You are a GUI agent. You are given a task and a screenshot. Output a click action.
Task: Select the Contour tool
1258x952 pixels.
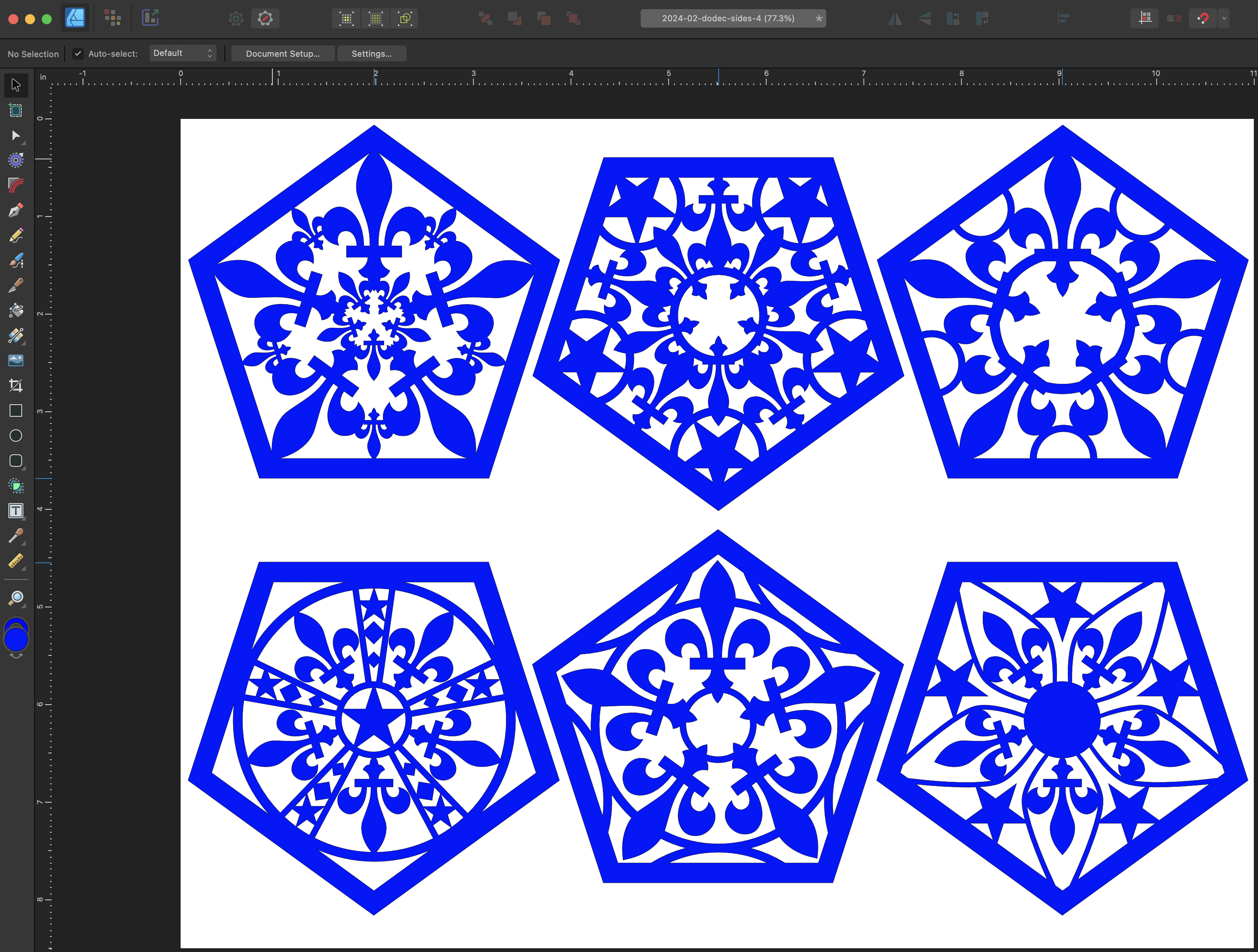point(16,160)
